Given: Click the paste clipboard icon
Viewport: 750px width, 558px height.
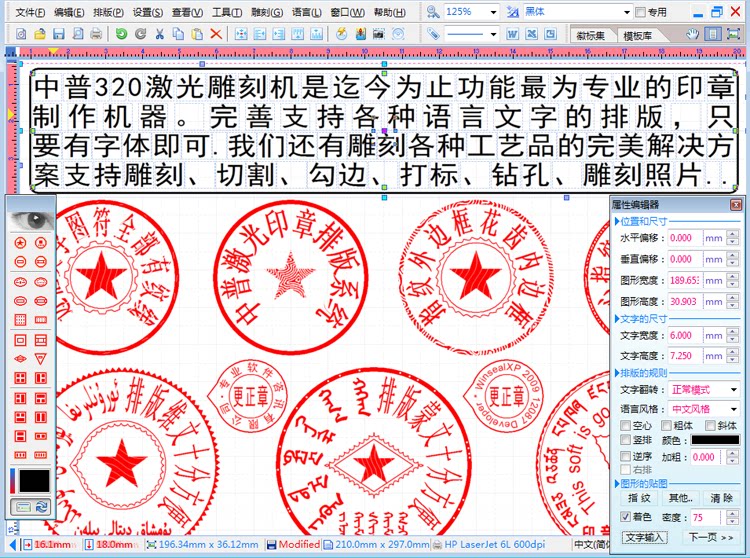Looking at the screenshot, I should pos(197,34).
